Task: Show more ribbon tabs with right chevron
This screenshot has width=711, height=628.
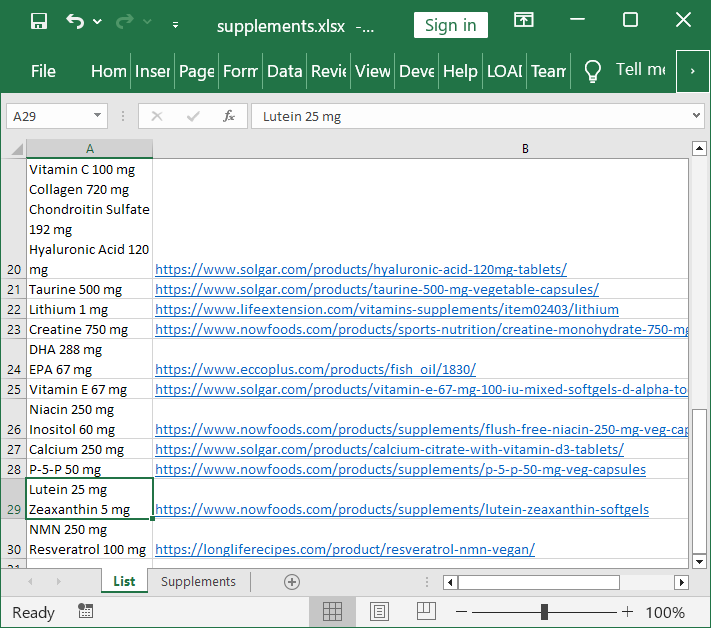Action: 692,71
